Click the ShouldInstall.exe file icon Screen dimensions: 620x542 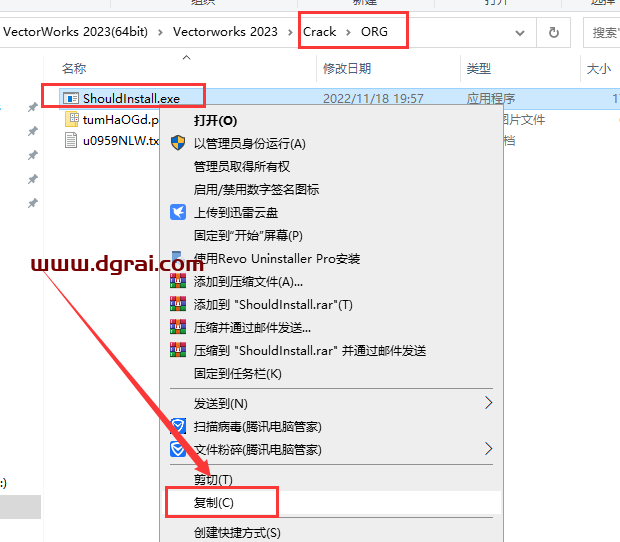tap(71, 98)
